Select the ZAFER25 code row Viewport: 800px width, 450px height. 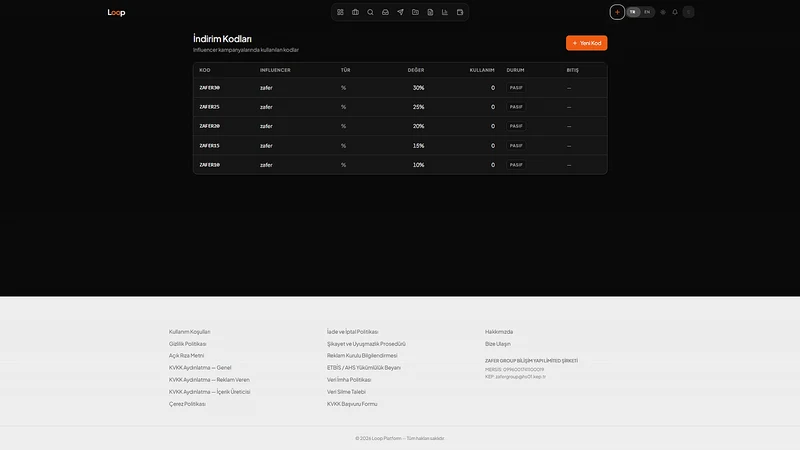[x=400, y=107]
